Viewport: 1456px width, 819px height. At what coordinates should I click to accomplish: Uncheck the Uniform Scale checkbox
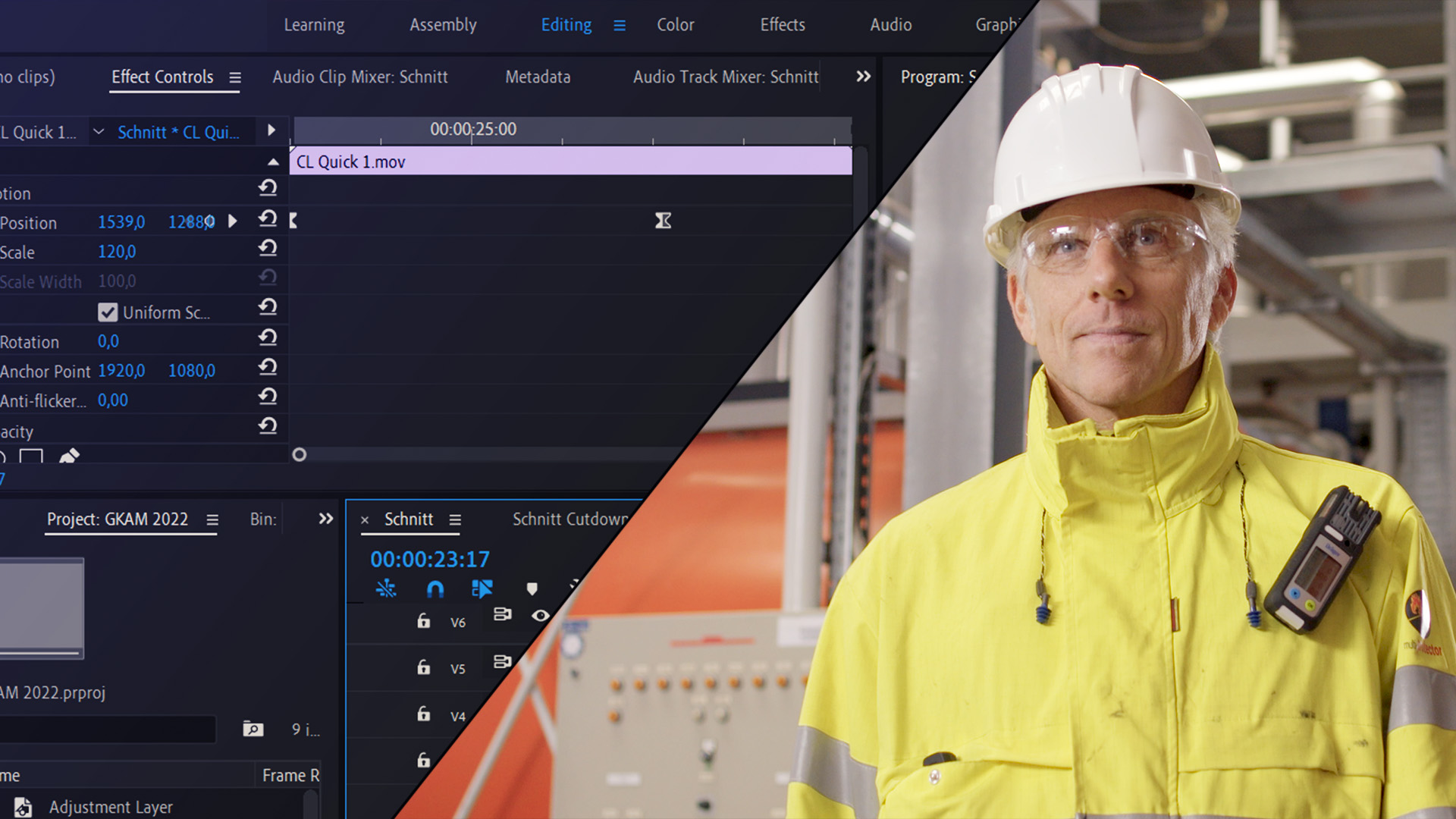(x=108, y=312)
